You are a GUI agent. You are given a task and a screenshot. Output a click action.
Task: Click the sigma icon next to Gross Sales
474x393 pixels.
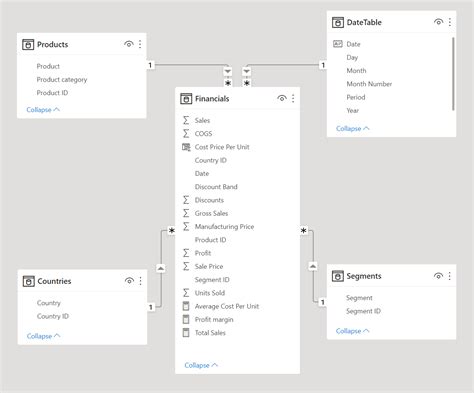tap(186, 213)
